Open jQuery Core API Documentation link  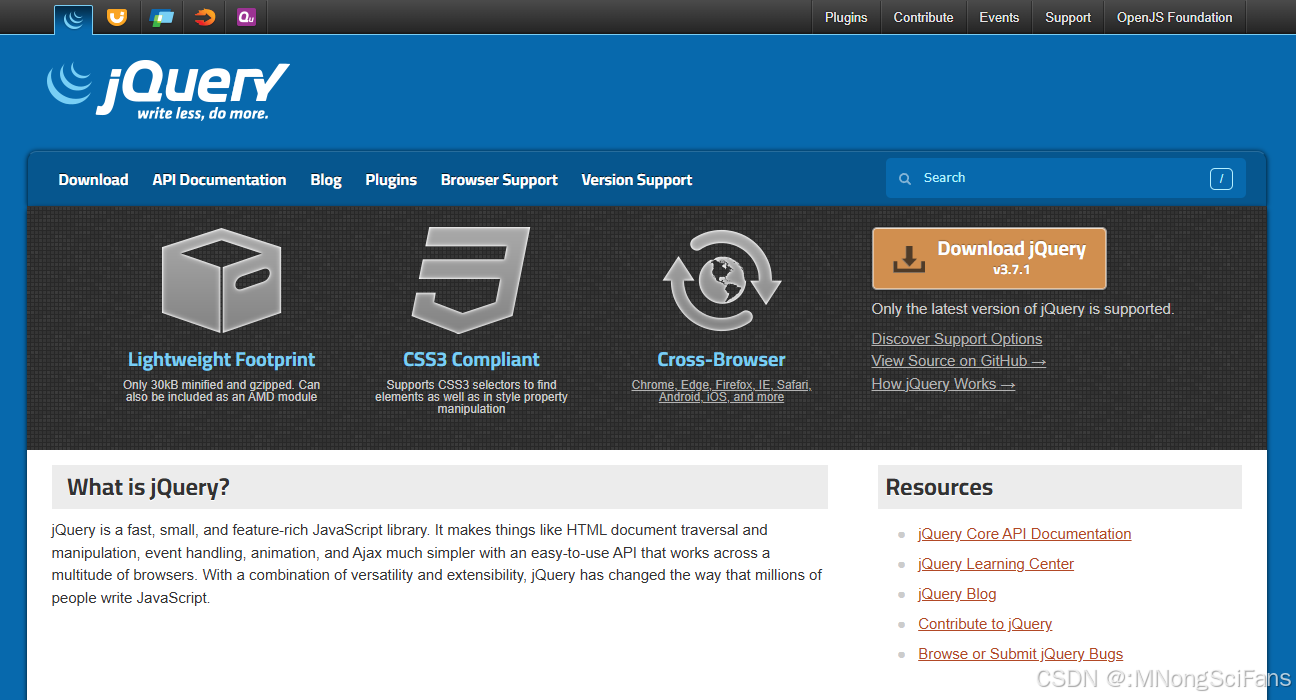(1025, 534)
